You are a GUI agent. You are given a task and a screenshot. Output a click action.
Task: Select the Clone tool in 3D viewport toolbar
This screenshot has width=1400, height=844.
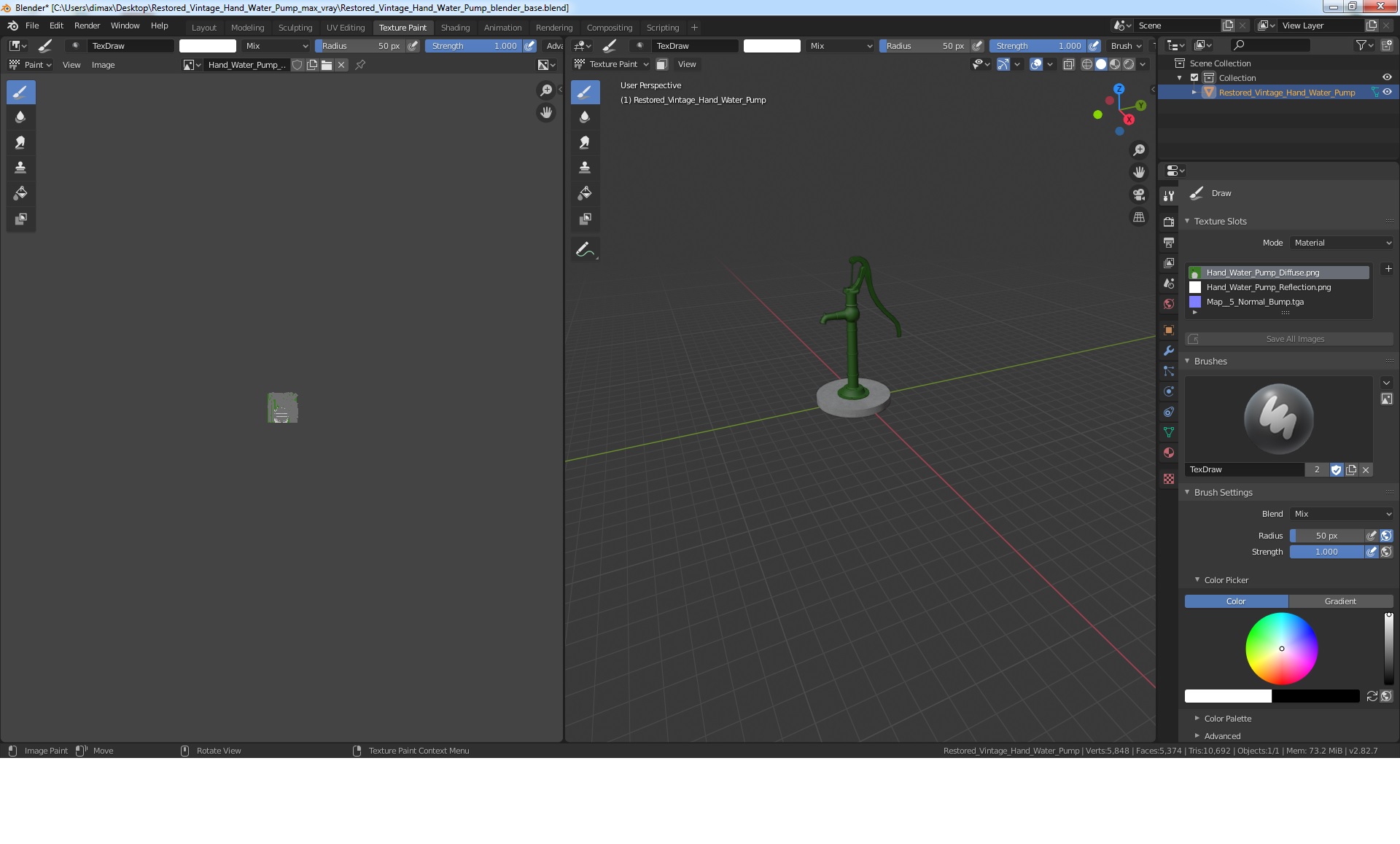[x=585, y=168]
